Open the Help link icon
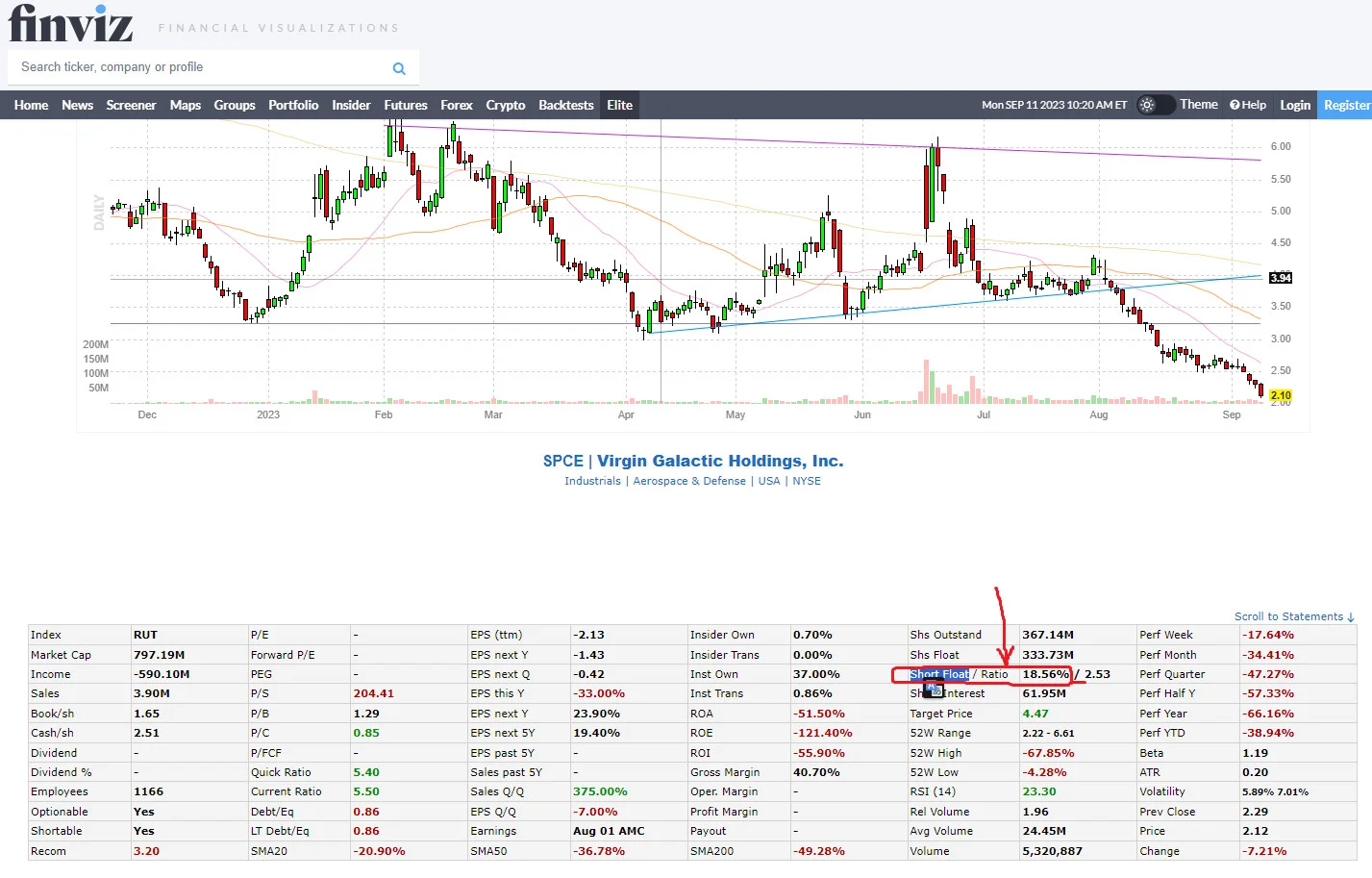The image size is (1372, 878). [1235, 105]
